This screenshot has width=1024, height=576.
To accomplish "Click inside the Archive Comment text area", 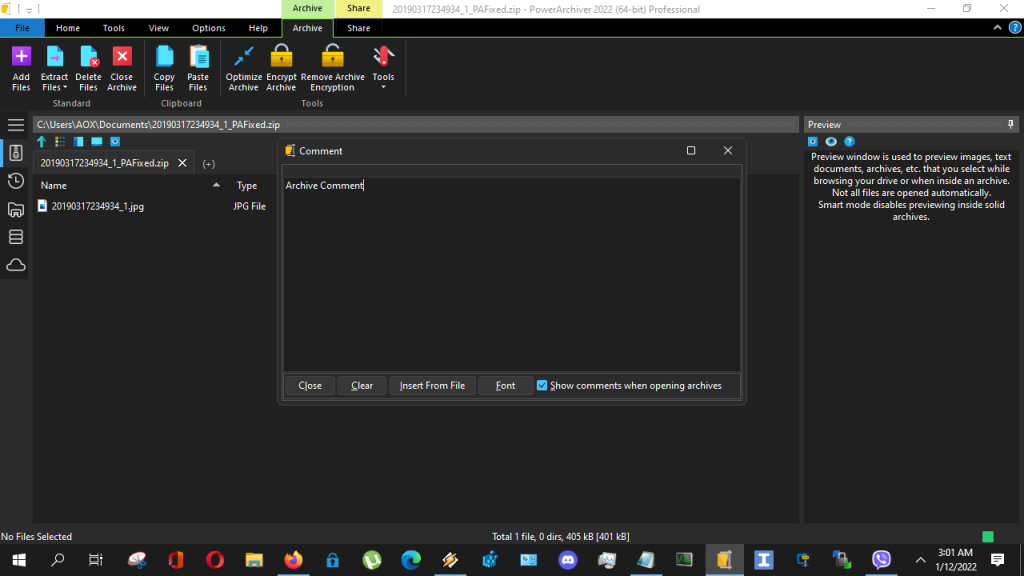I will click(x=511, y=274).
